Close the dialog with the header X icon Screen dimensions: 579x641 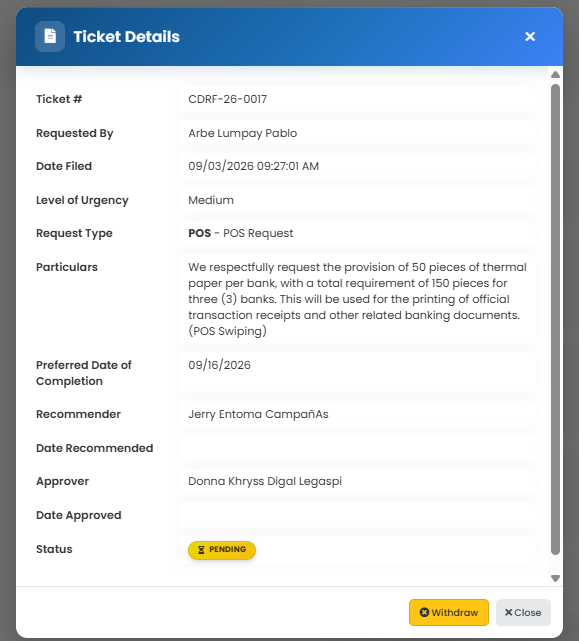(530, 36)
